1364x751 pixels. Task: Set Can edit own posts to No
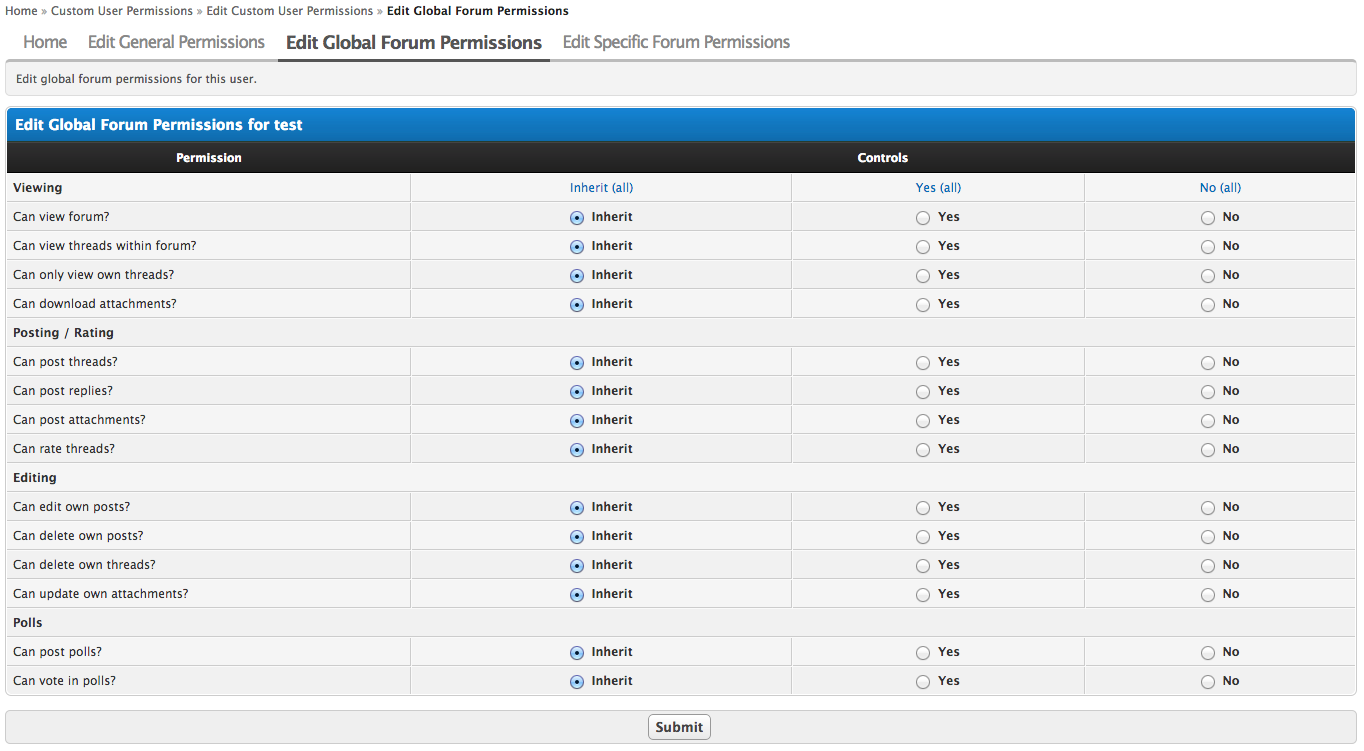coord(1208,508)
